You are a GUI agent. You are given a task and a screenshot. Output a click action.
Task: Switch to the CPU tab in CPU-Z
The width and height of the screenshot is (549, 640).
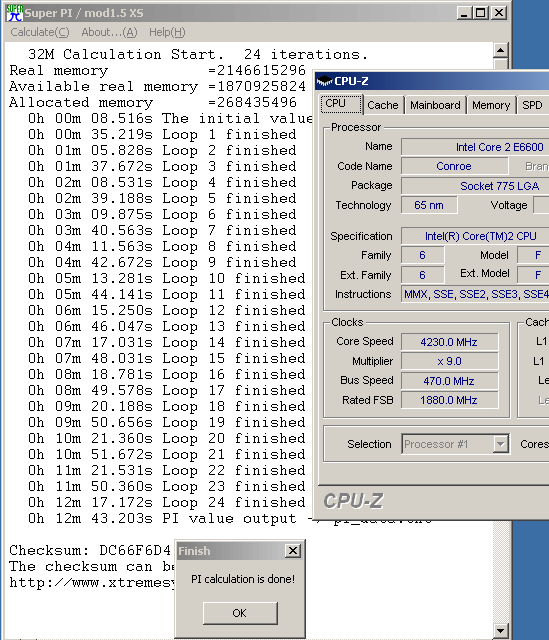(x=341, y=104)
